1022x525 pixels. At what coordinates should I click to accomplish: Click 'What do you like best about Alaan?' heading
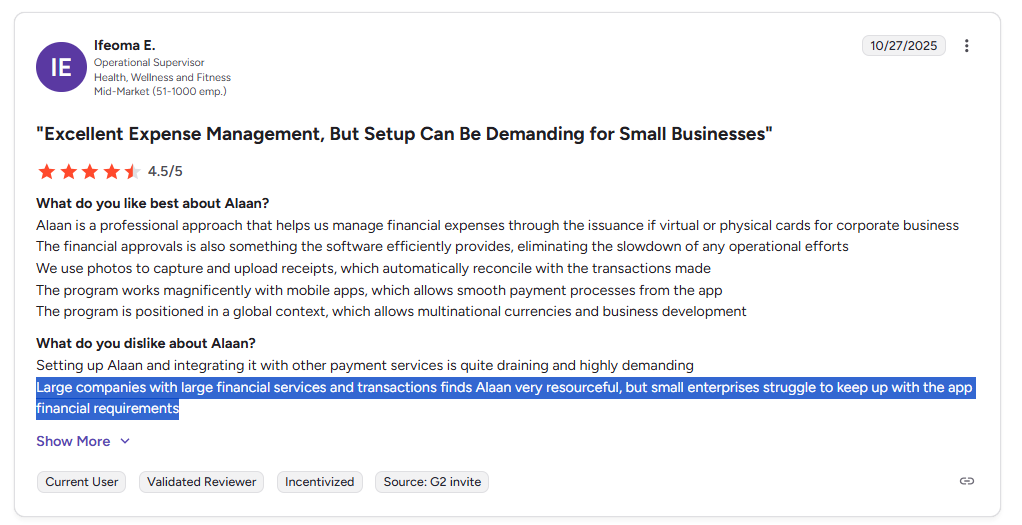coord(153,203)
